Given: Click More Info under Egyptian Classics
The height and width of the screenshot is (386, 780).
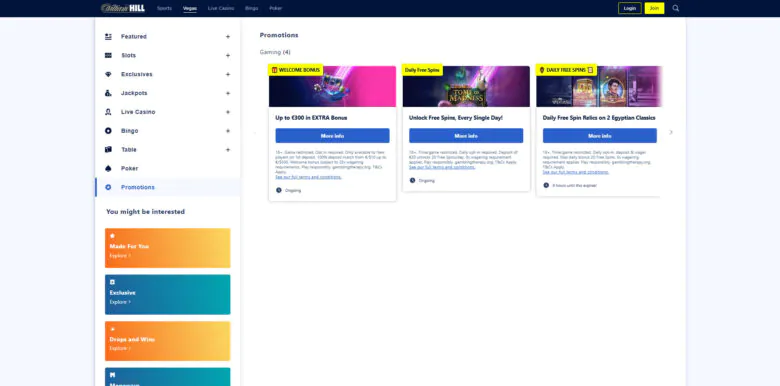Looking at the screenshot, I should click(599, 136).
